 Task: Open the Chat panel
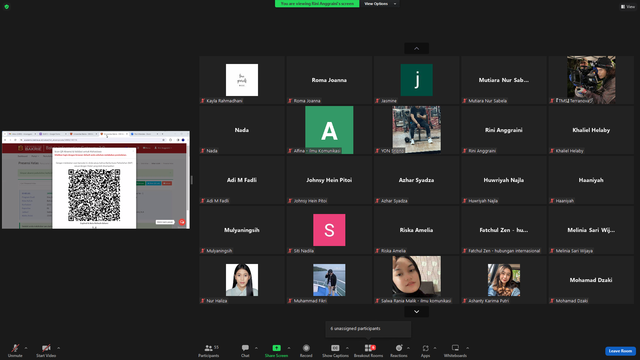[245, 350]
